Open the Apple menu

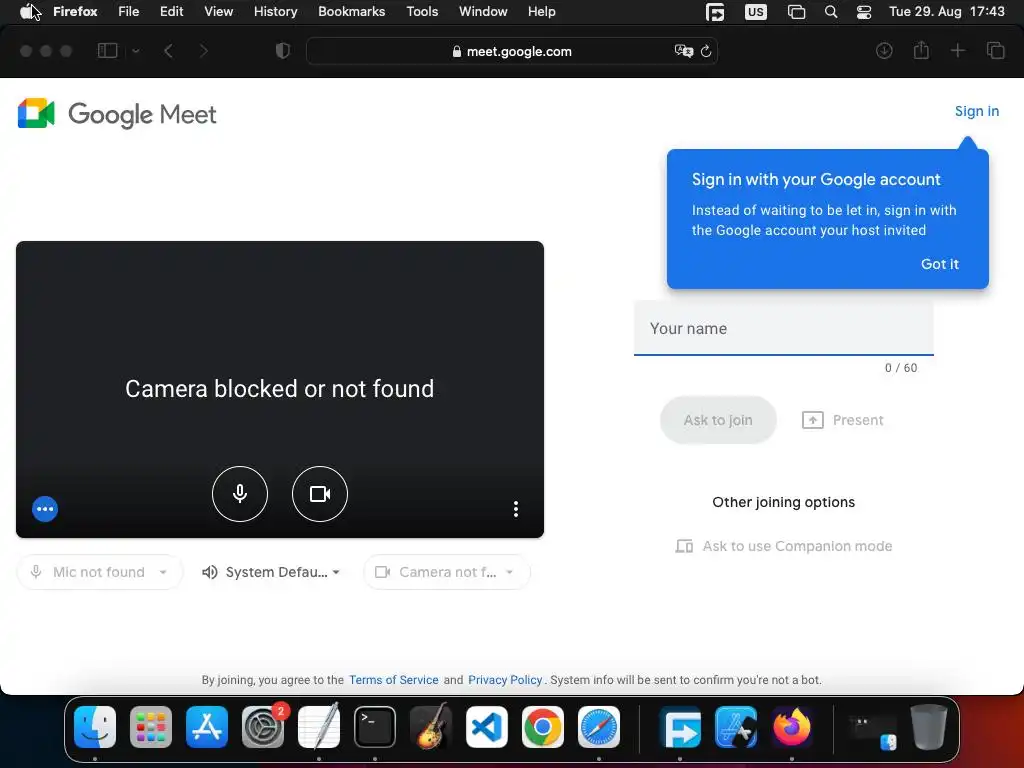(27, 12)
